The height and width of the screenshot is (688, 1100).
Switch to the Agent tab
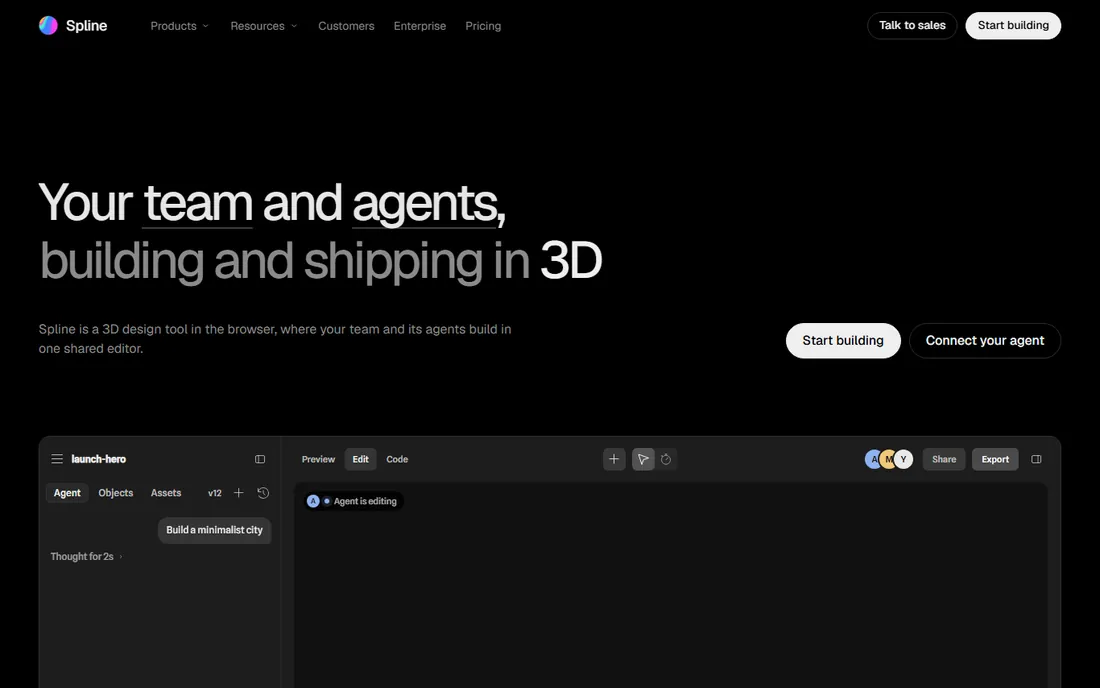[67, 493]
